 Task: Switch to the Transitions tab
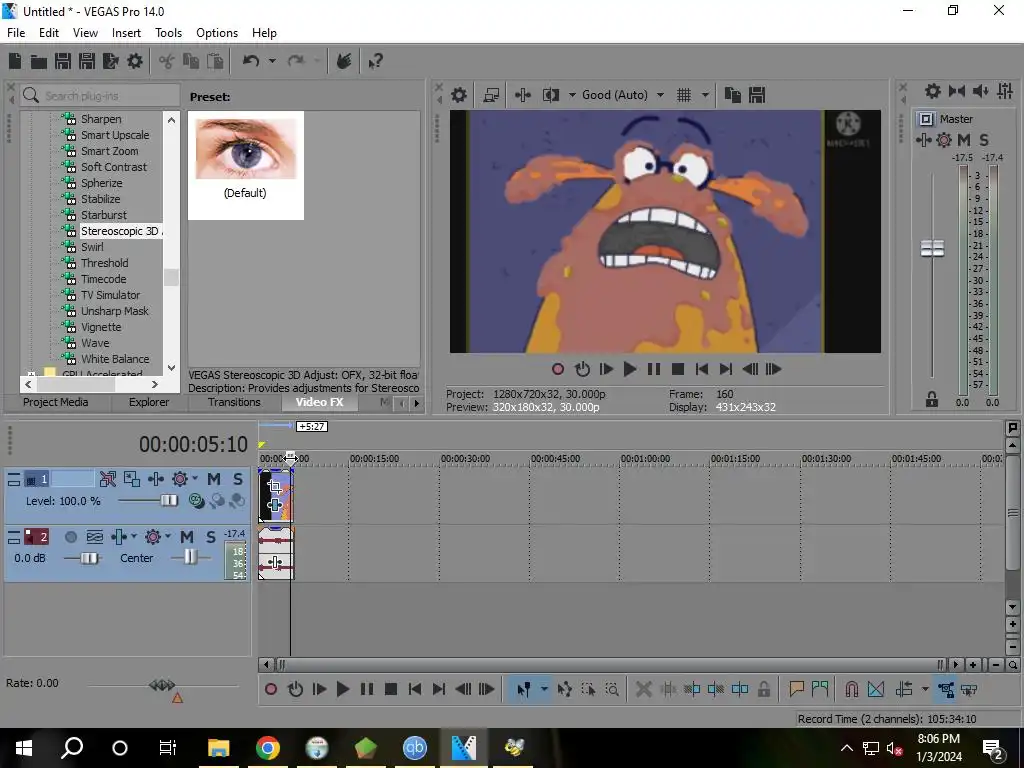(234, 402)
